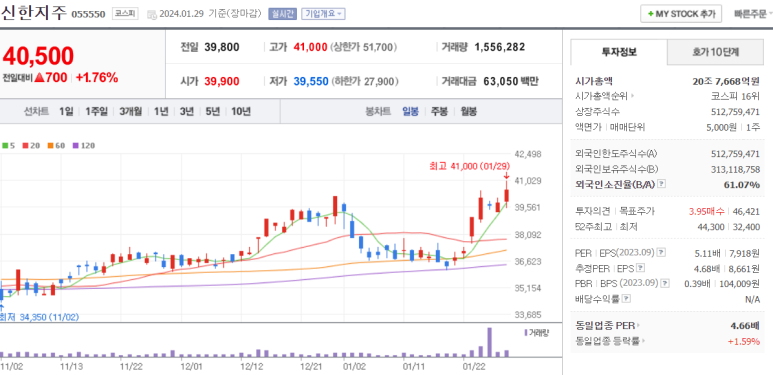This screenshot has height=375, width=773.
Task: Select the 1주일 line chart period
Action: tap(96, 111)
